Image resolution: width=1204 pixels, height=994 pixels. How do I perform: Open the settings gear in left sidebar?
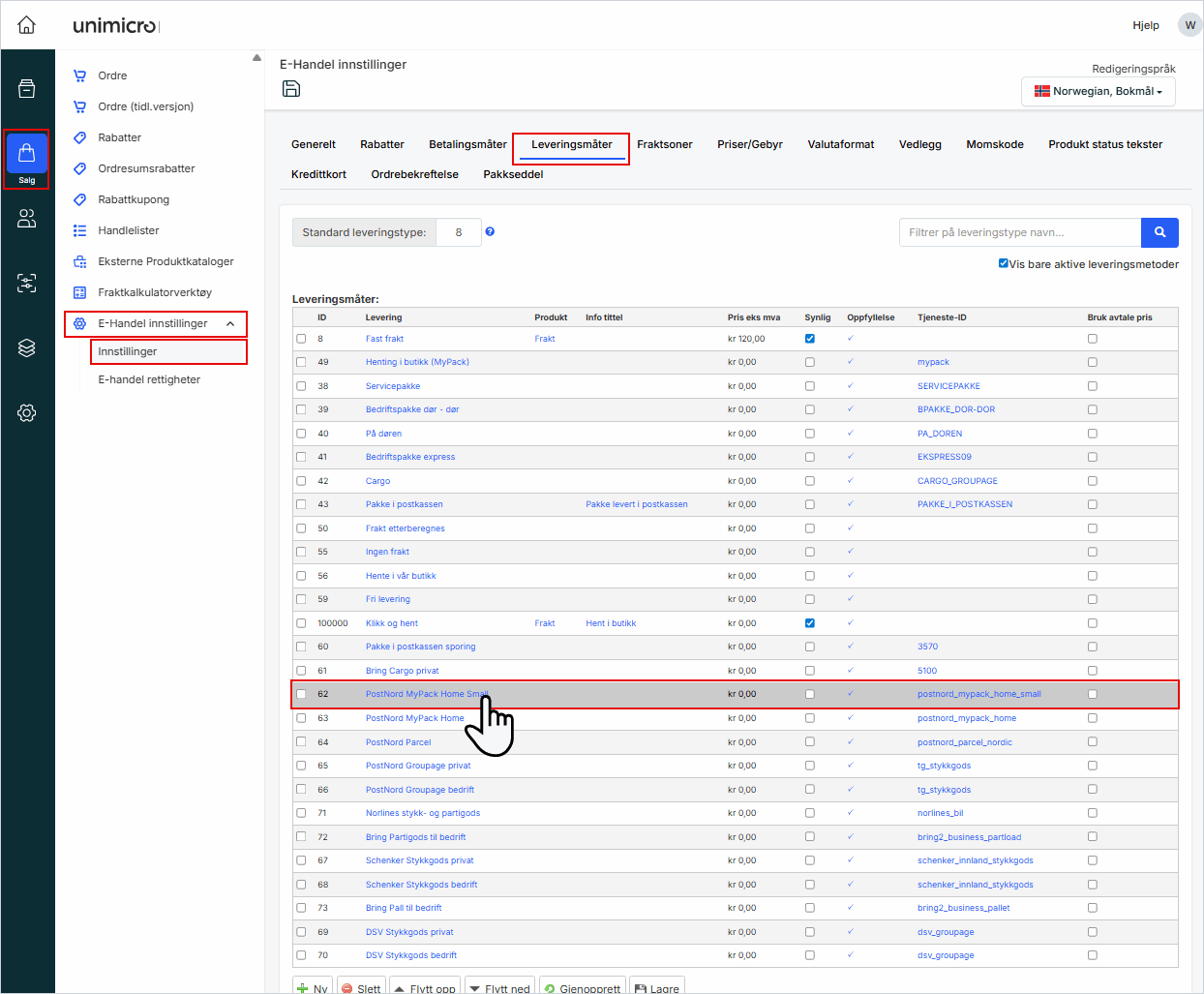click(27, 413)
